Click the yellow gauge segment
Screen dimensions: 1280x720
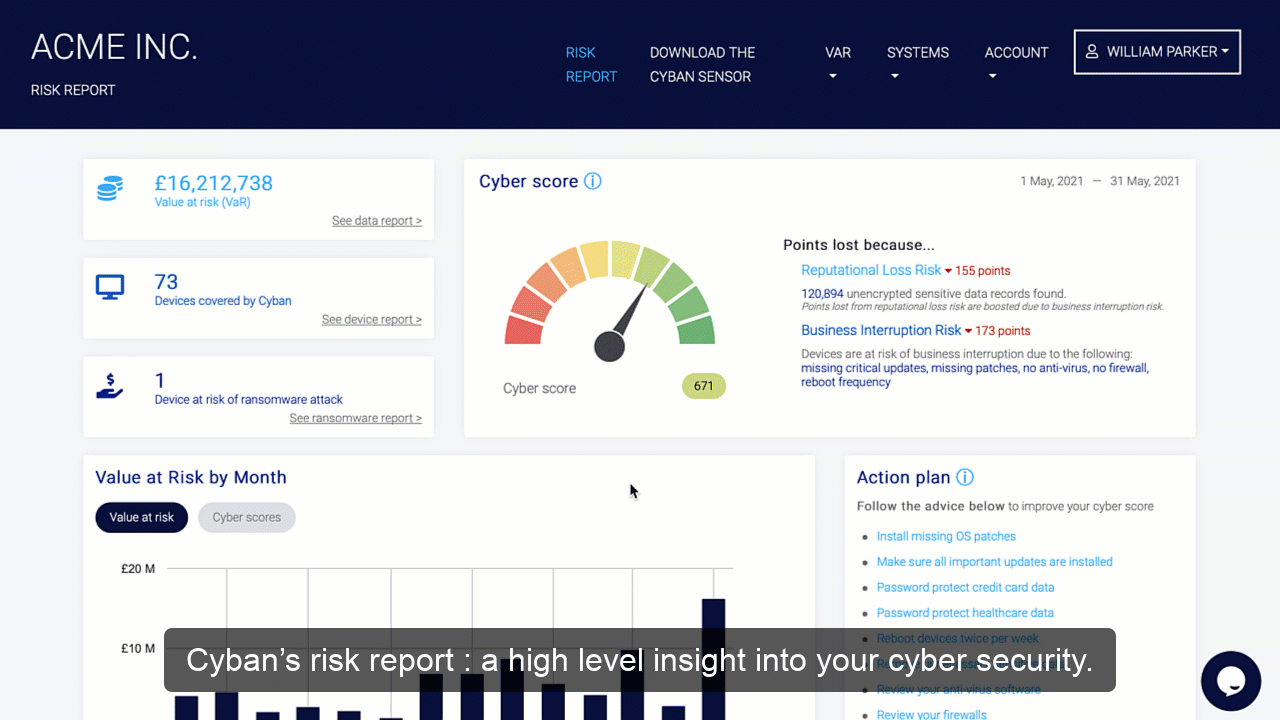point(594,258)
